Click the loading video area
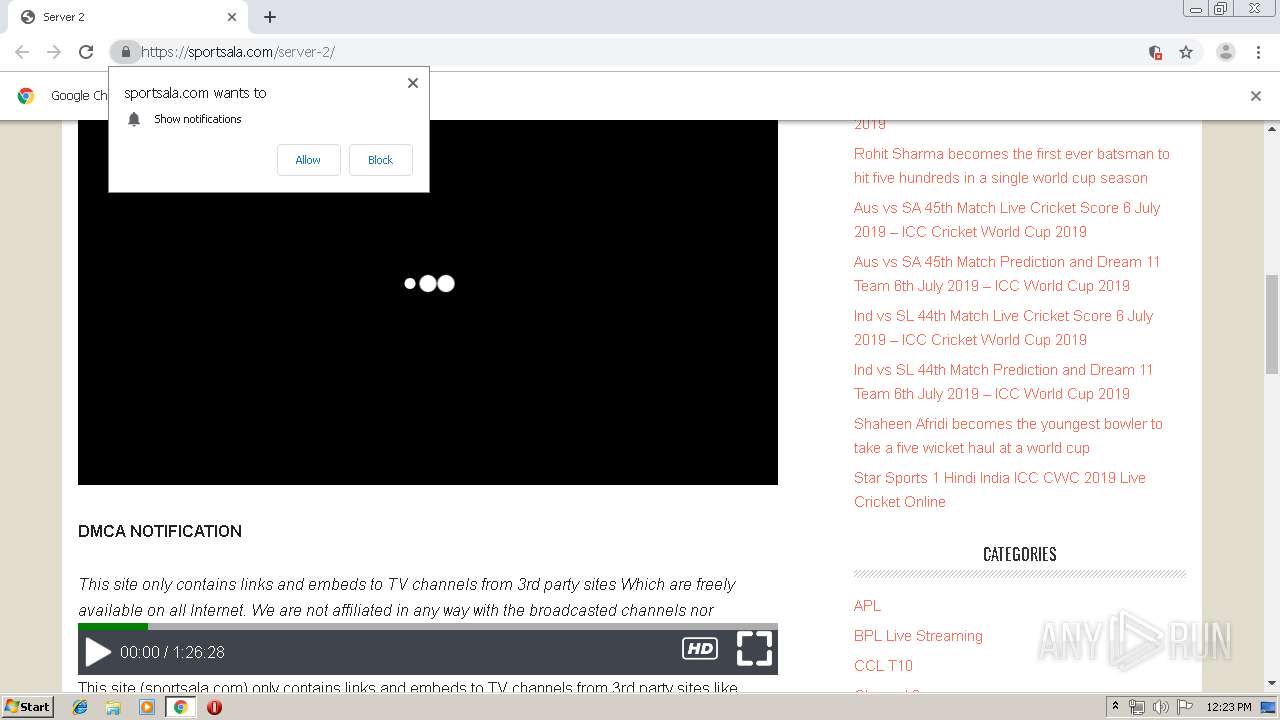The width and height of the screenshot is (1280, 720). click(428, 302)
